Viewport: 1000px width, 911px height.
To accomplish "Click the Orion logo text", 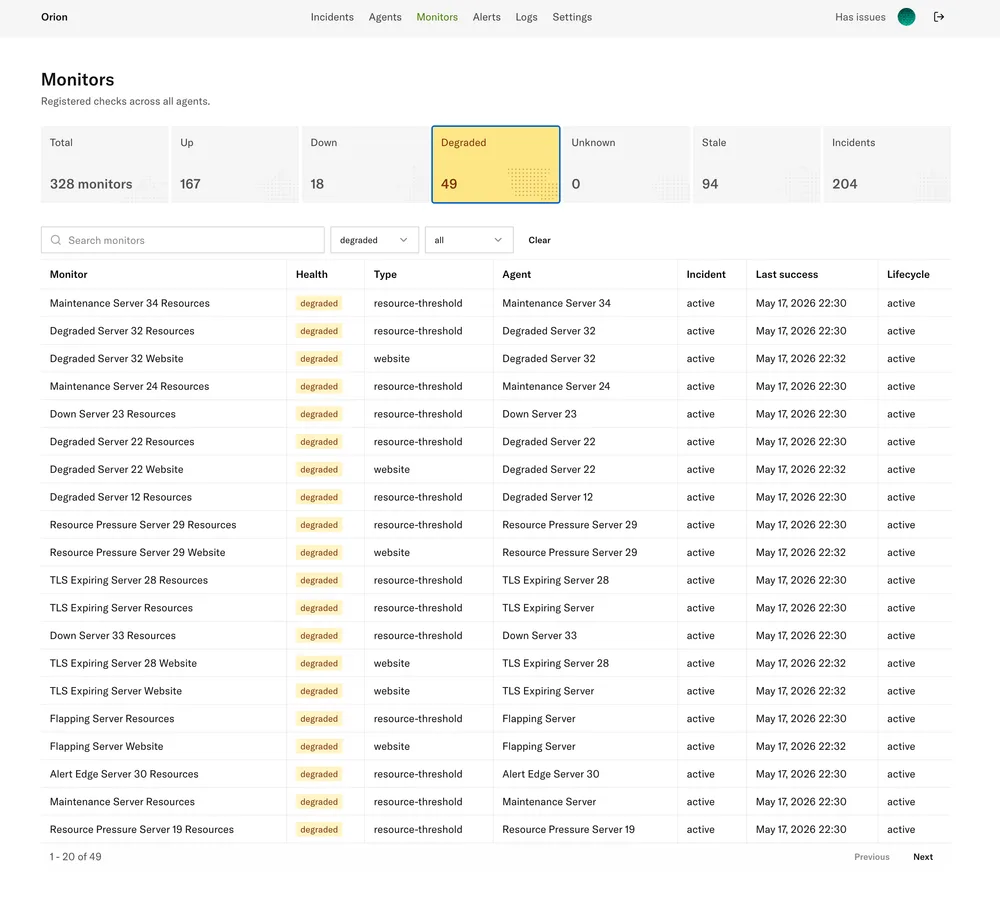I will coord(54,17).
